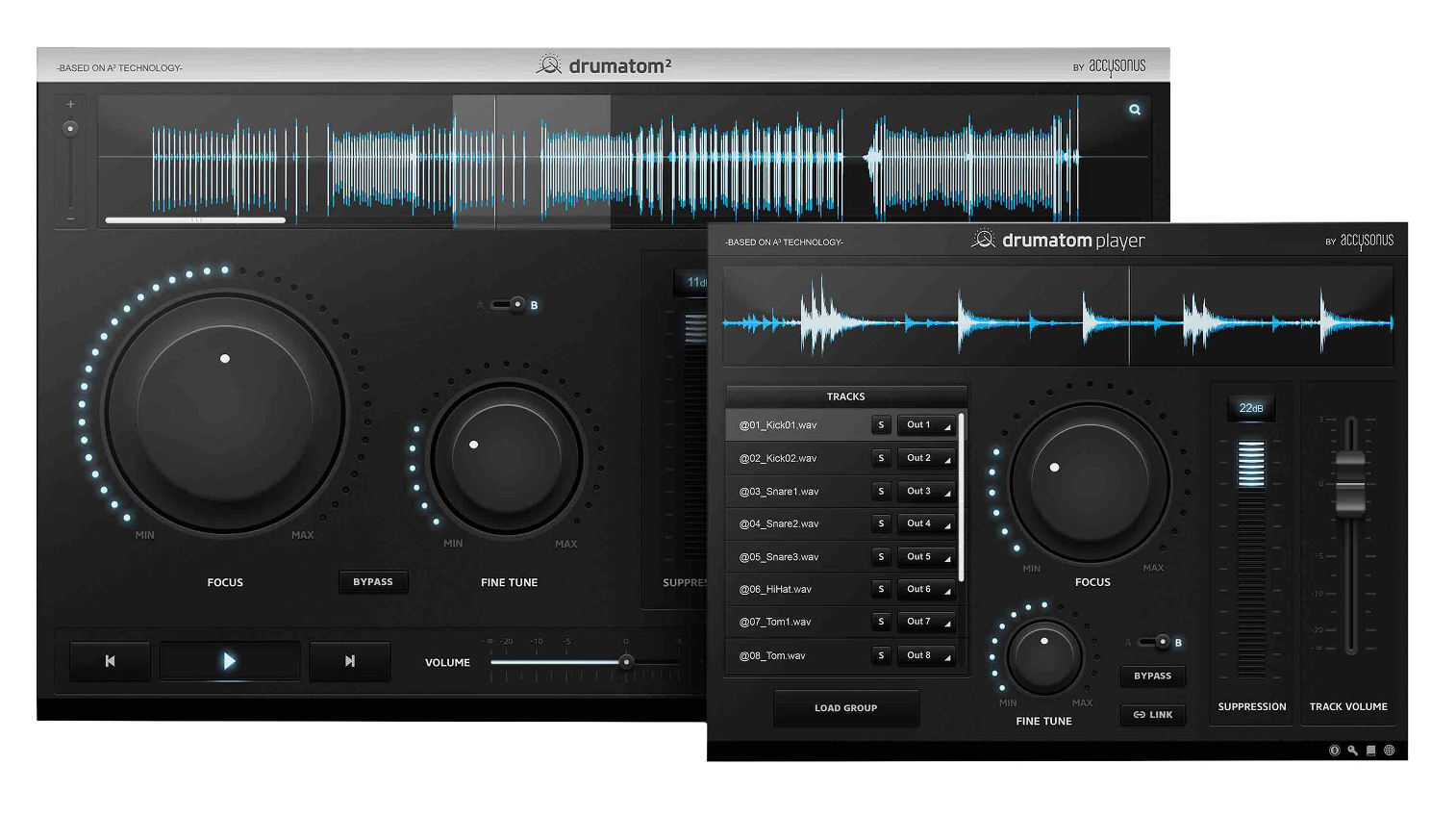Open the Out 1 output dropdown

click(x=926, y=425)
